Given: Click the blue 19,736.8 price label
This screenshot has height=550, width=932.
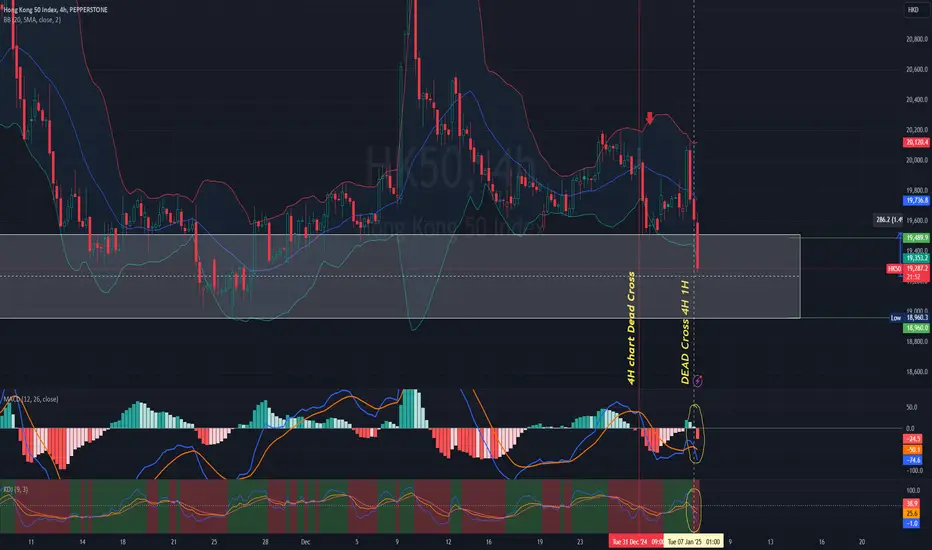Looking at the screenshot, I should (x=916, y=200).
